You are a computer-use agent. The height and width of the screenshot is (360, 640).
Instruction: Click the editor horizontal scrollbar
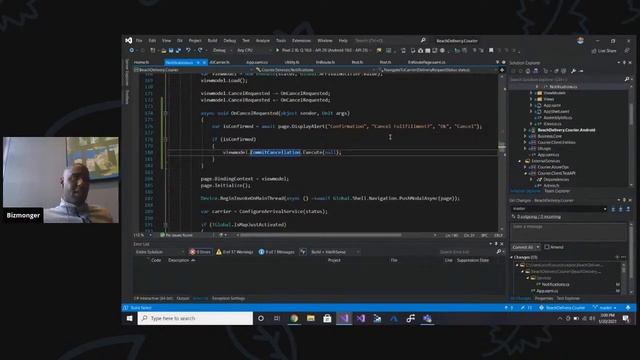[x=320, y=235]
